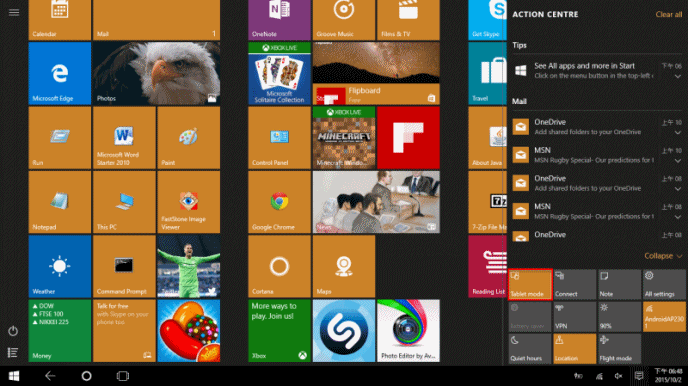
Task: Open Task View on taskbar
Action: pos(123,376)
